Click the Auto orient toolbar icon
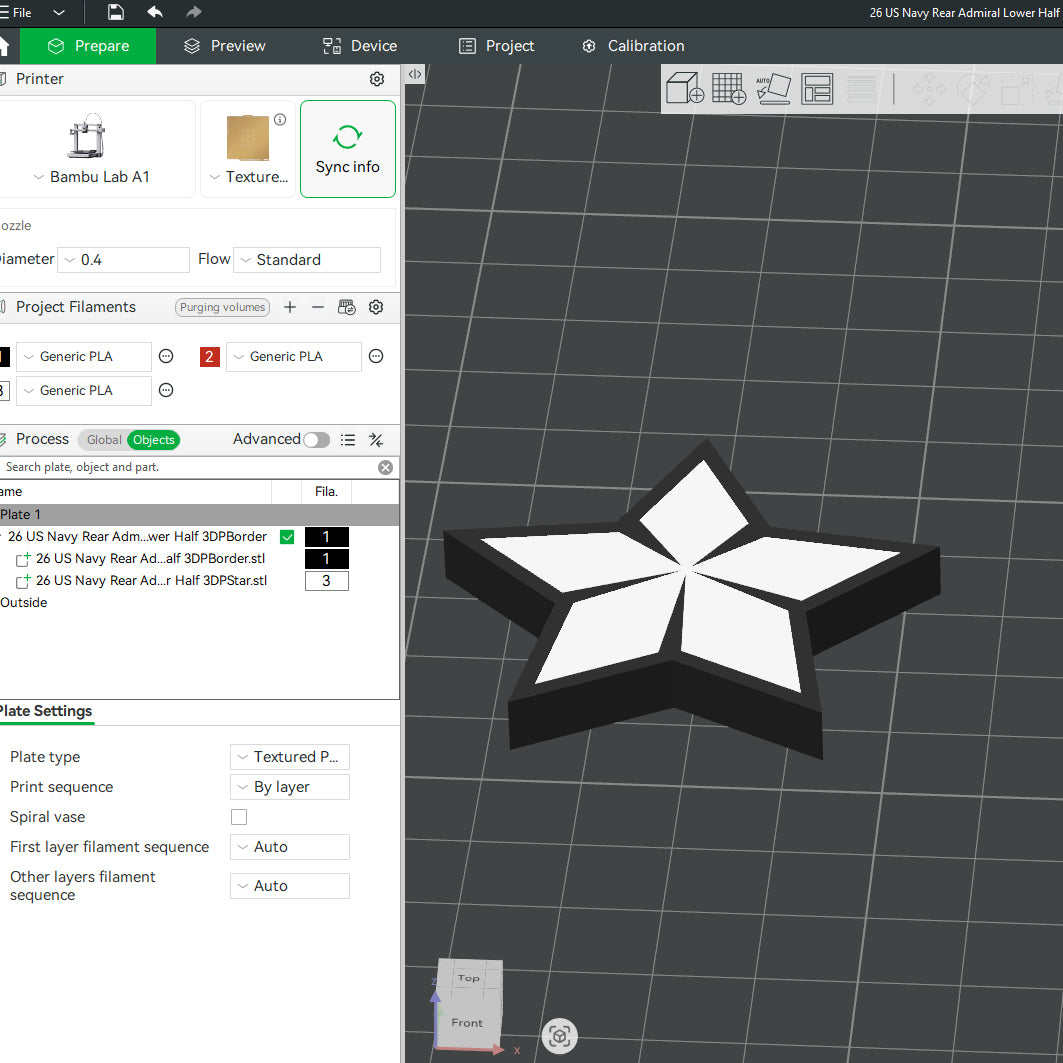The width and height of the screenshot is (1063, 1063). (x=774, y=88)
